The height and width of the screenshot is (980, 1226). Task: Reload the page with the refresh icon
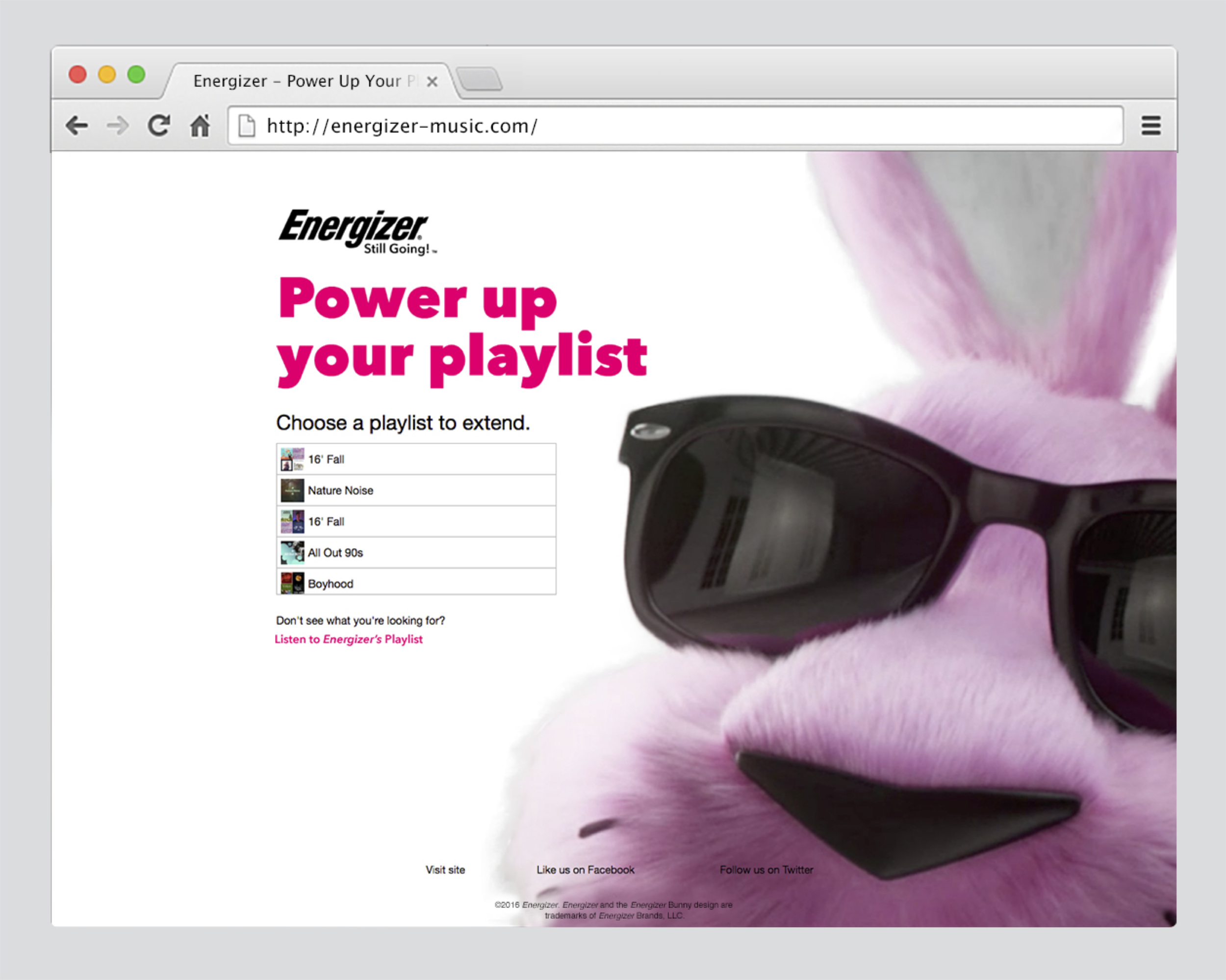click(x=159, y=126)
